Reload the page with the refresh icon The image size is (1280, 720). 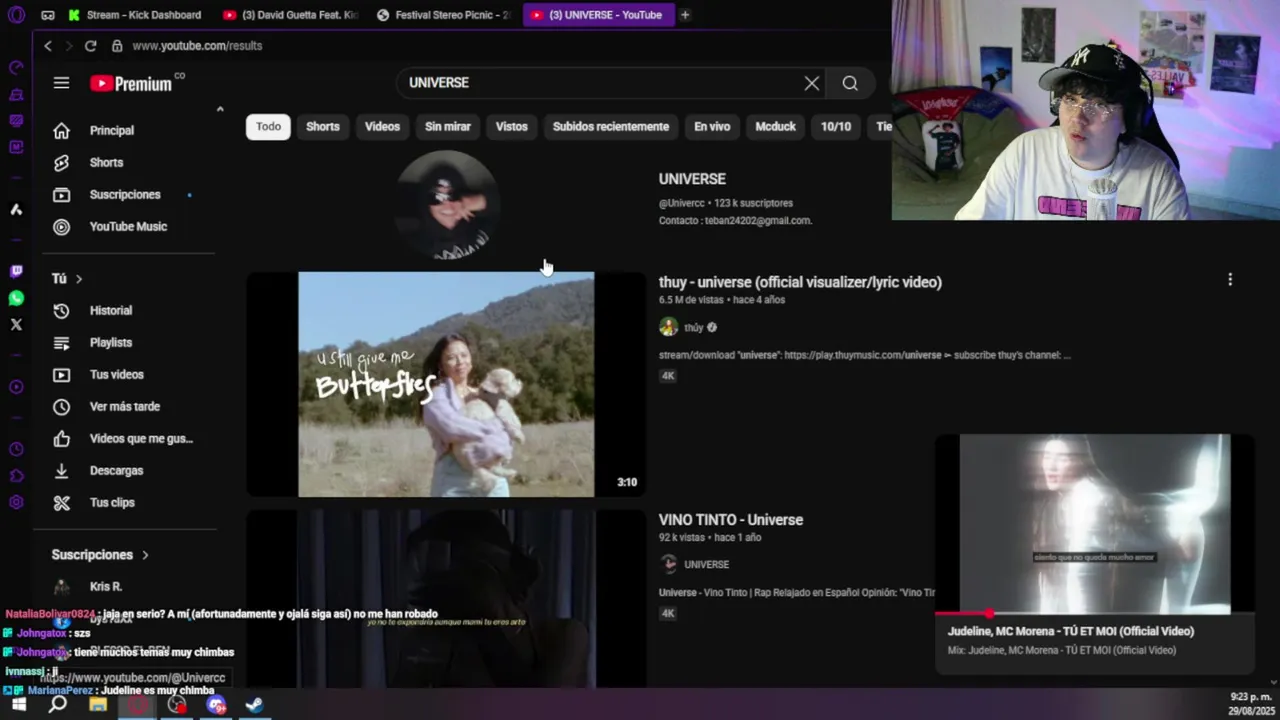[x=90, y=46]
